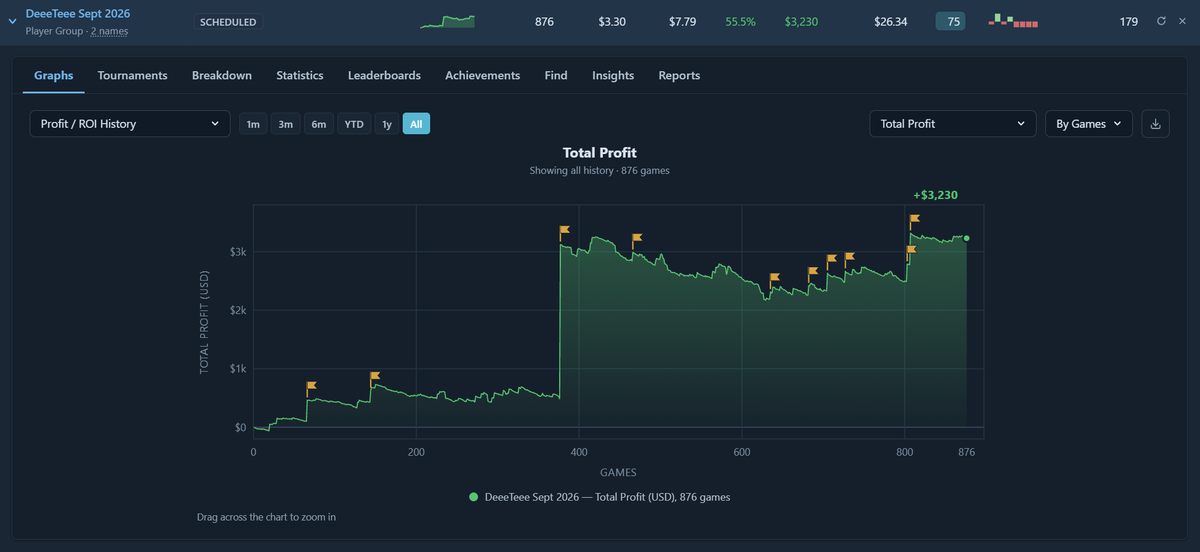Collapse the DeeeTeee Sept 2026 row chevron
This screenshot has height=552, width=1200.
coord(12,21)
